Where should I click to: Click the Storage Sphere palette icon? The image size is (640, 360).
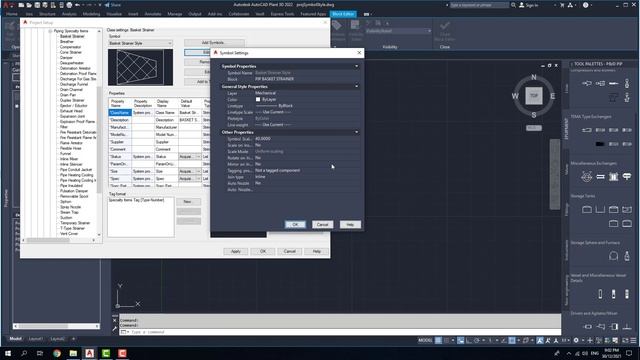point(613,256)
